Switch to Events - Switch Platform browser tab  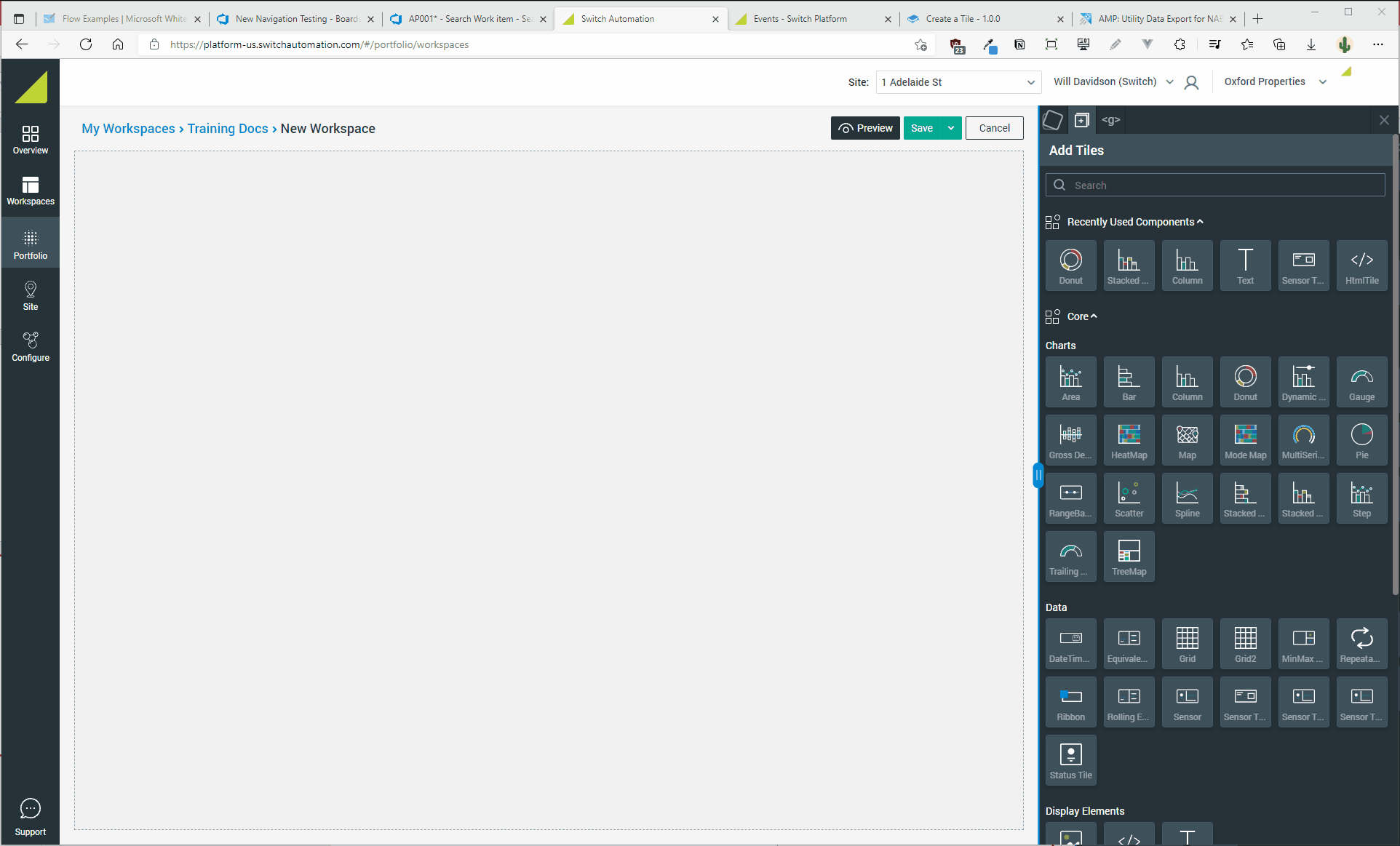[x=812, y=19]
